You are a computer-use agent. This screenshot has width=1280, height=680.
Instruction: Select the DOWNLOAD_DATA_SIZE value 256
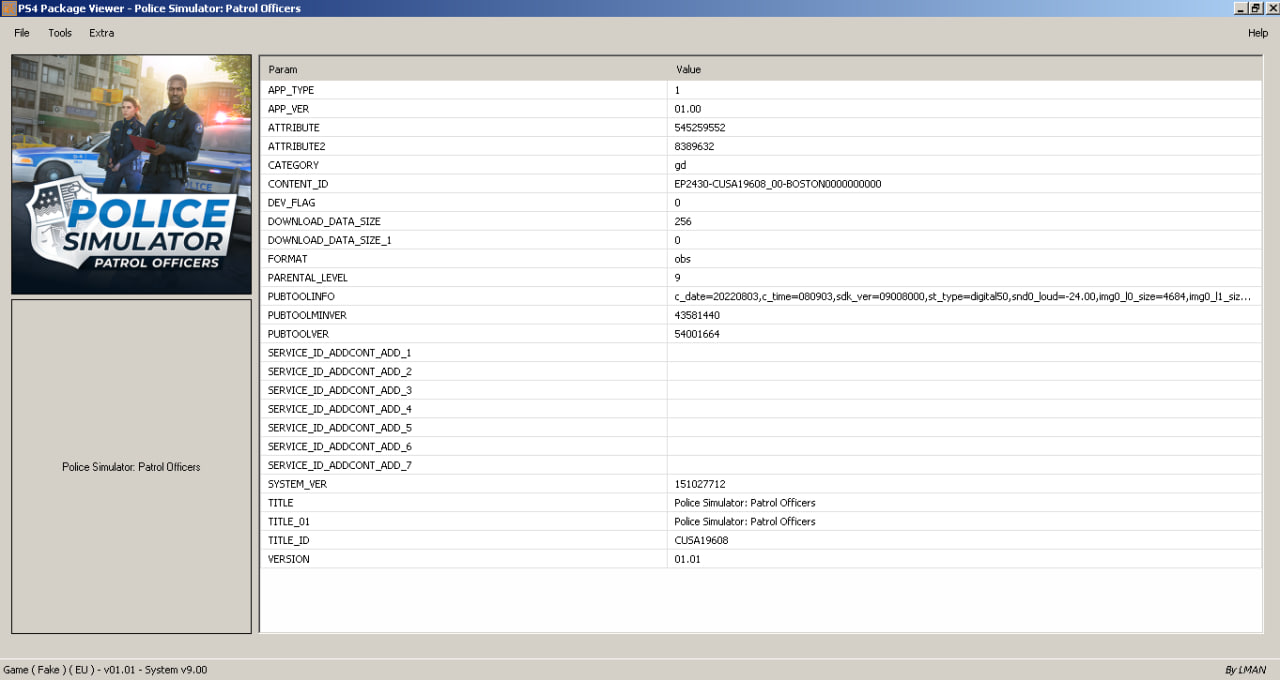[x=965, y=221]
